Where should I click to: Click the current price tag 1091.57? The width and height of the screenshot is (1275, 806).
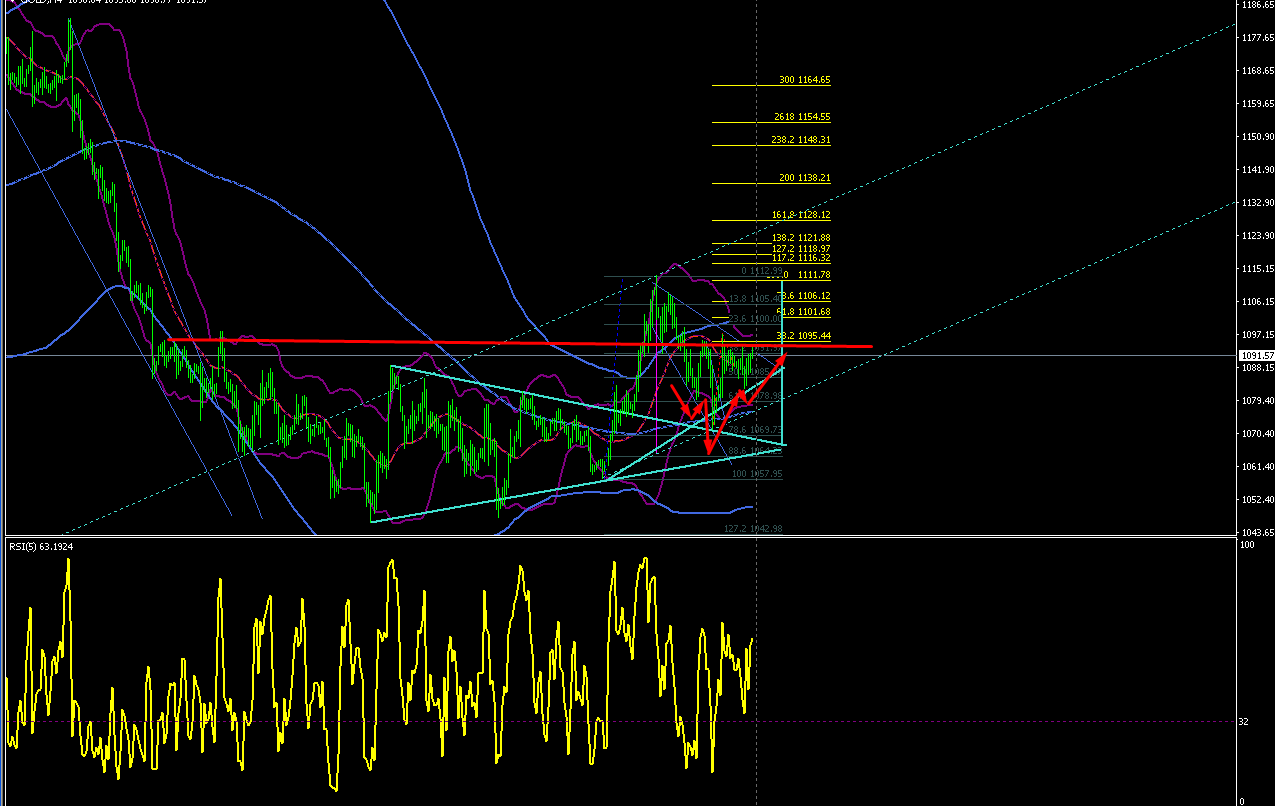1256,355
